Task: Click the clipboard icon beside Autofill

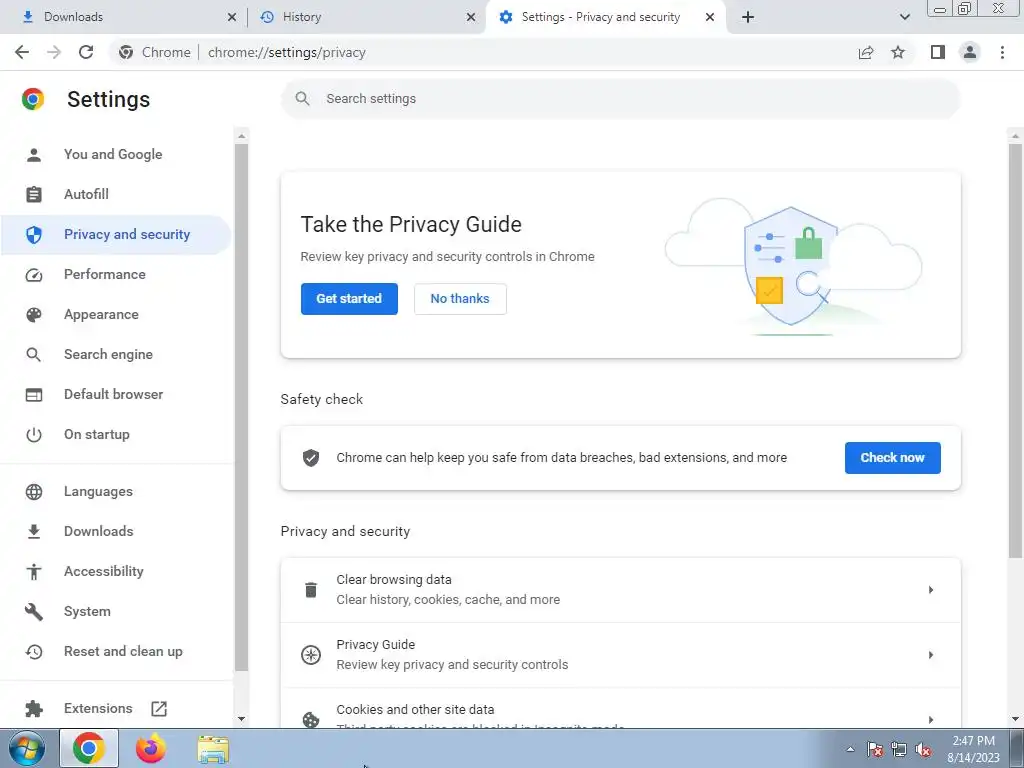Action: point(33,195)
